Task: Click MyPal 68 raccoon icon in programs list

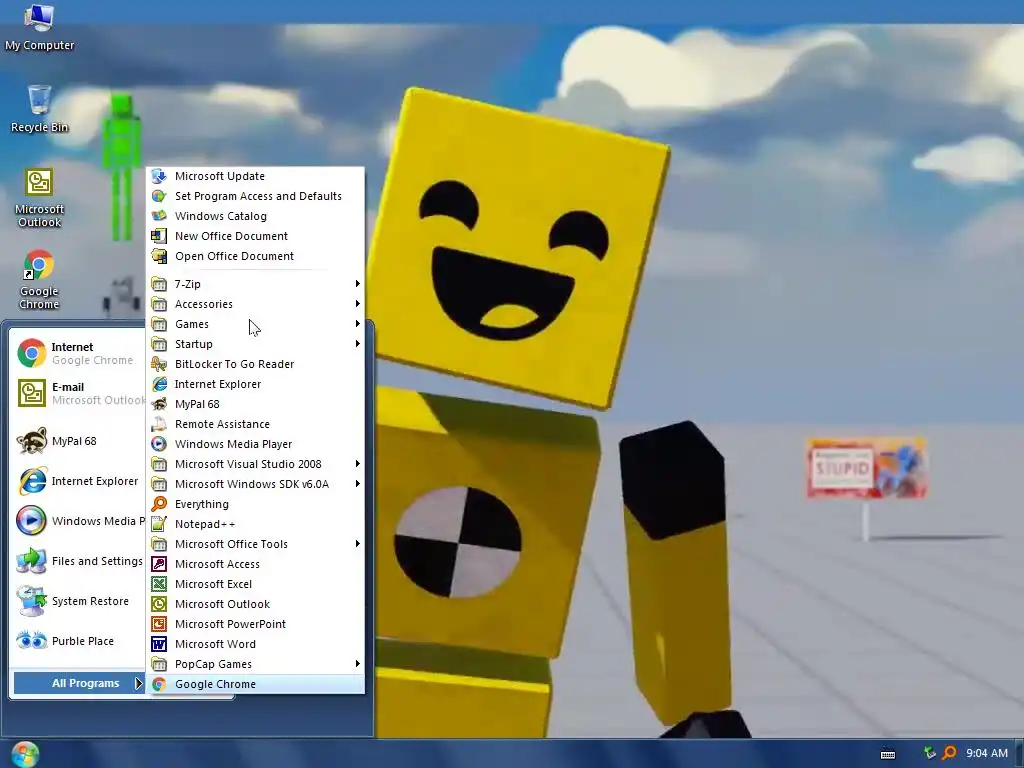Action: [x=159, y=404]
